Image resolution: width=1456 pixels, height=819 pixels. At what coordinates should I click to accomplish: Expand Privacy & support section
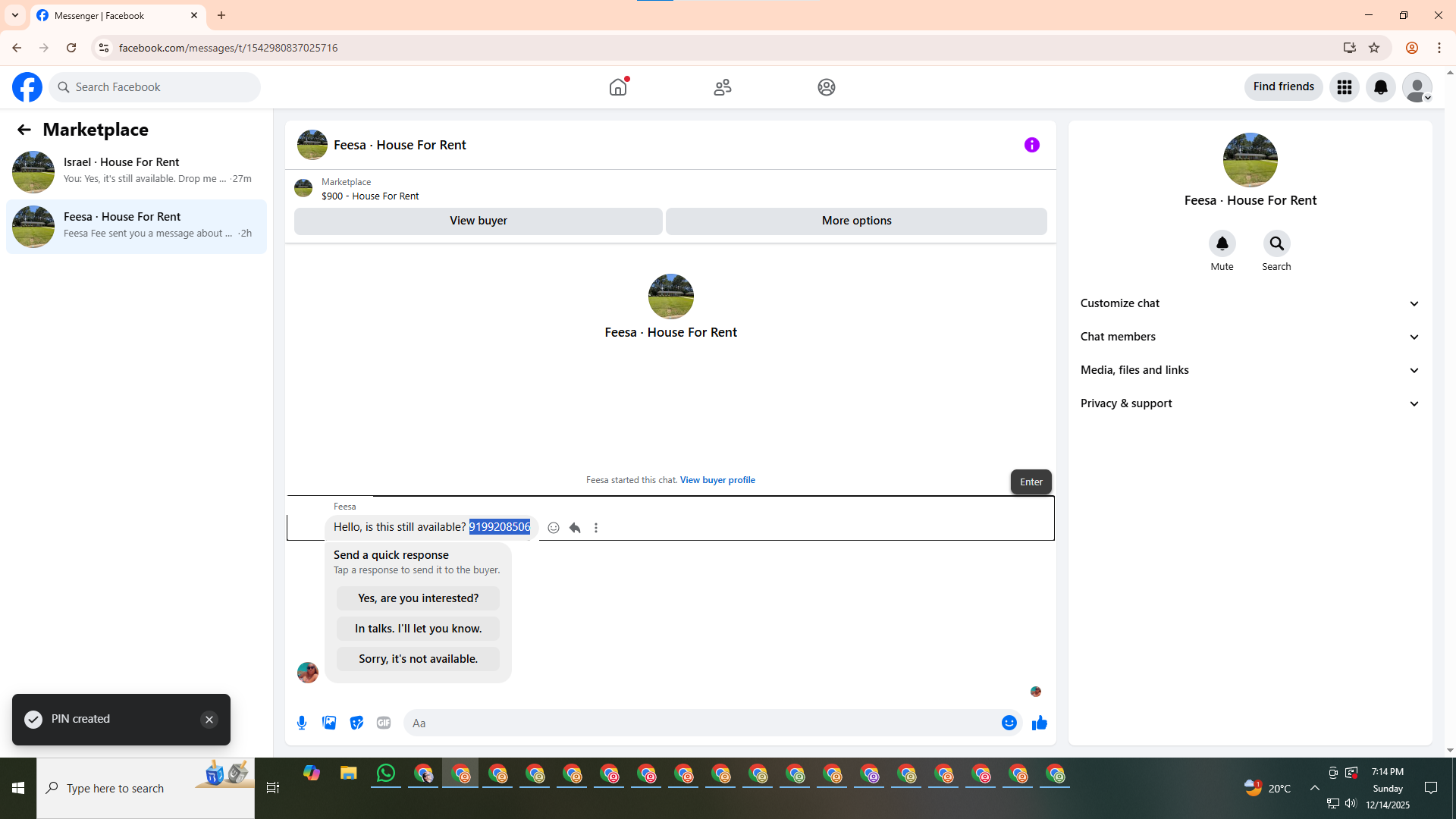[1250, 403]
